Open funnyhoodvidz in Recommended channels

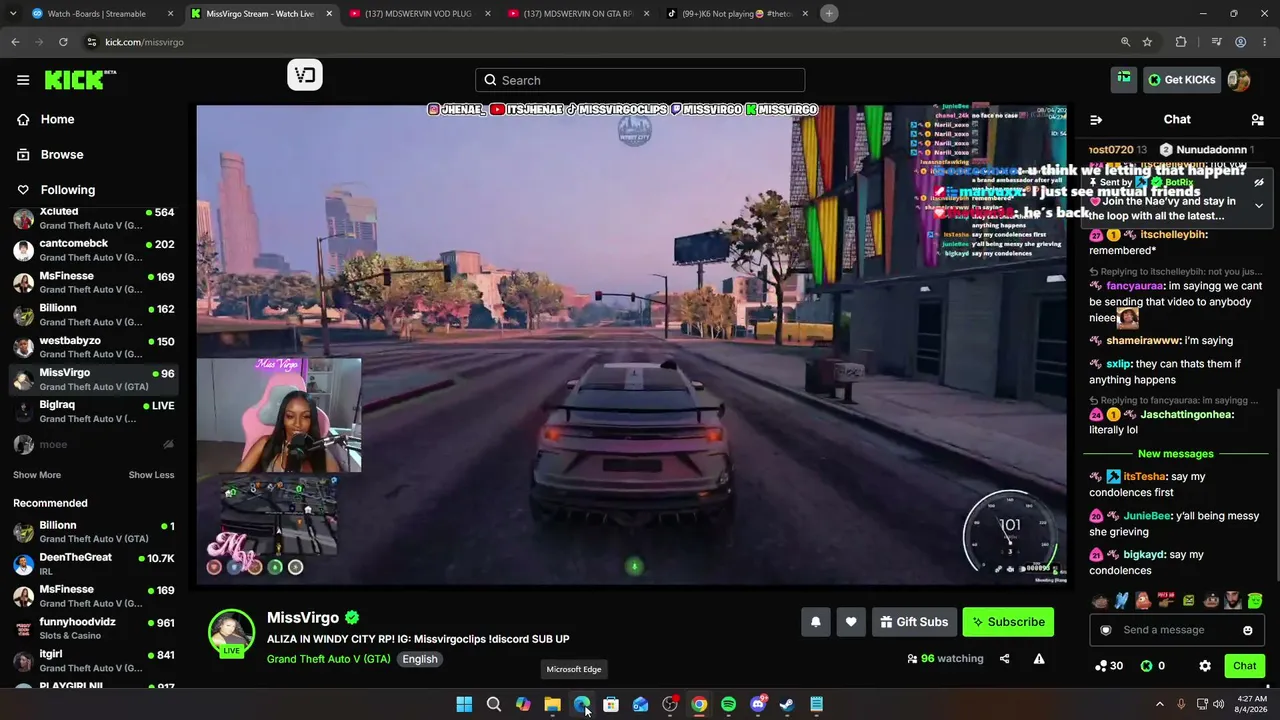(x=93, y=628)
